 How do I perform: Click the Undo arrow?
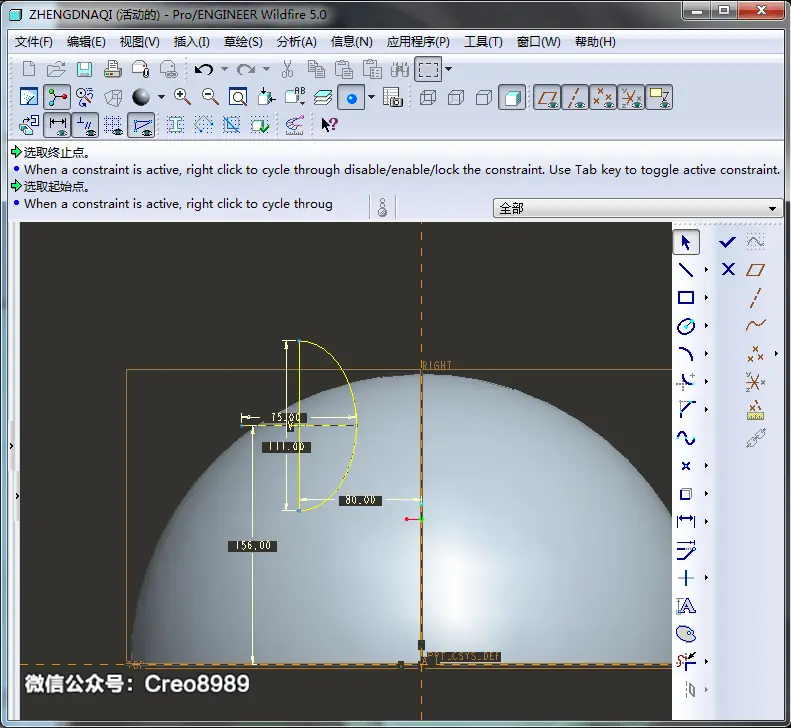point(204,69)
